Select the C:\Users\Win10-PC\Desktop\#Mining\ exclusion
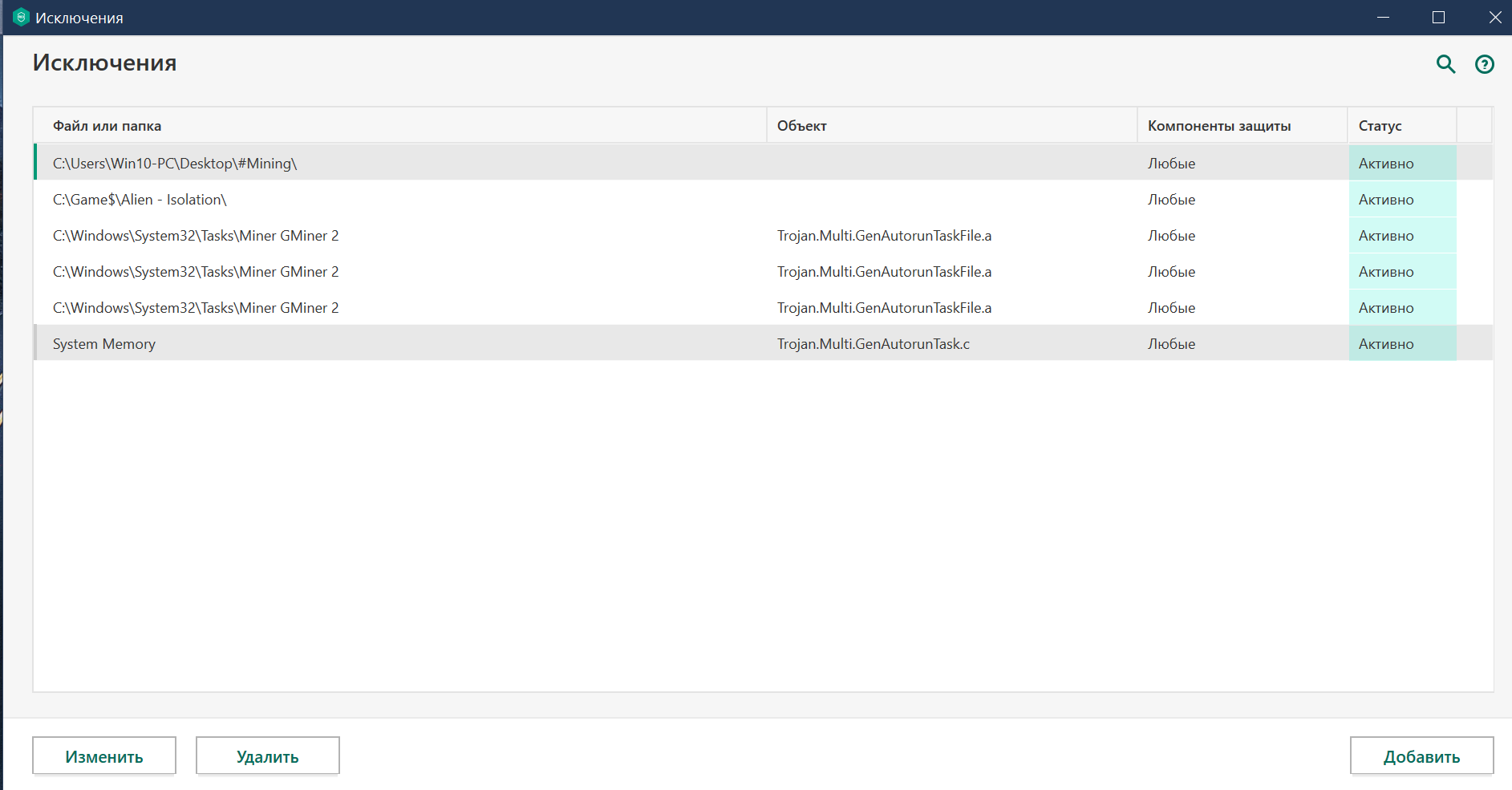 click(x=764, y=164)
